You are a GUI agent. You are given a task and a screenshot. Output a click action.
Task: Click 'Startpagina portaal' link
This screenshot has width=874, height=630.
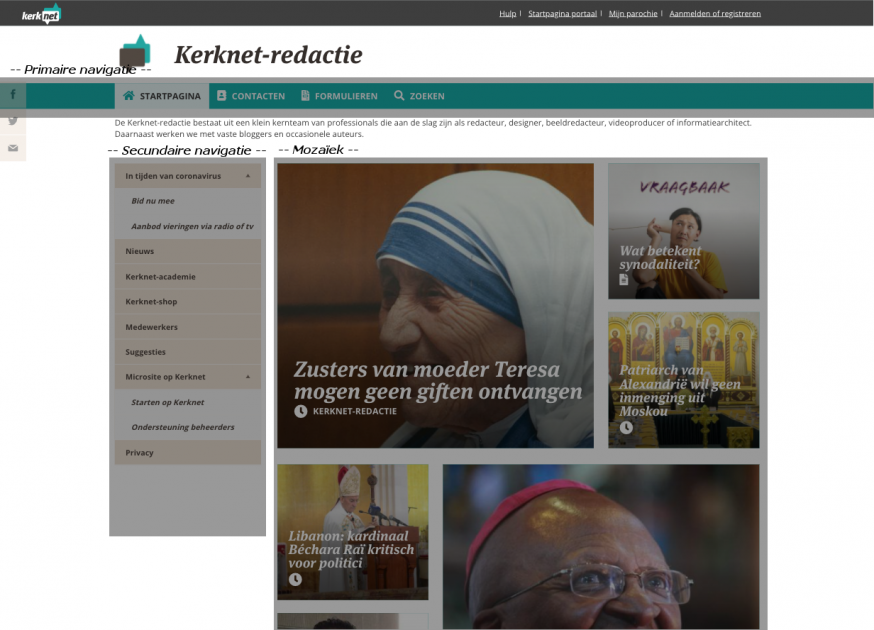pos(562,13)
